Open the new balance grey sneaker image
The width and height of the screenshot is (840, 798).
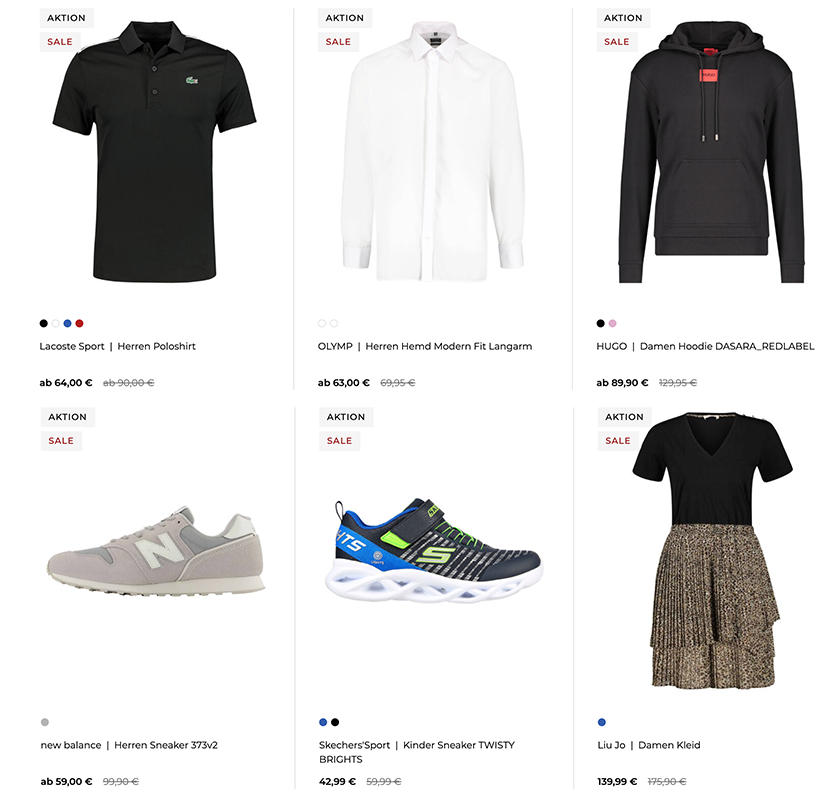pyautogui.click(x=156, y=551)
